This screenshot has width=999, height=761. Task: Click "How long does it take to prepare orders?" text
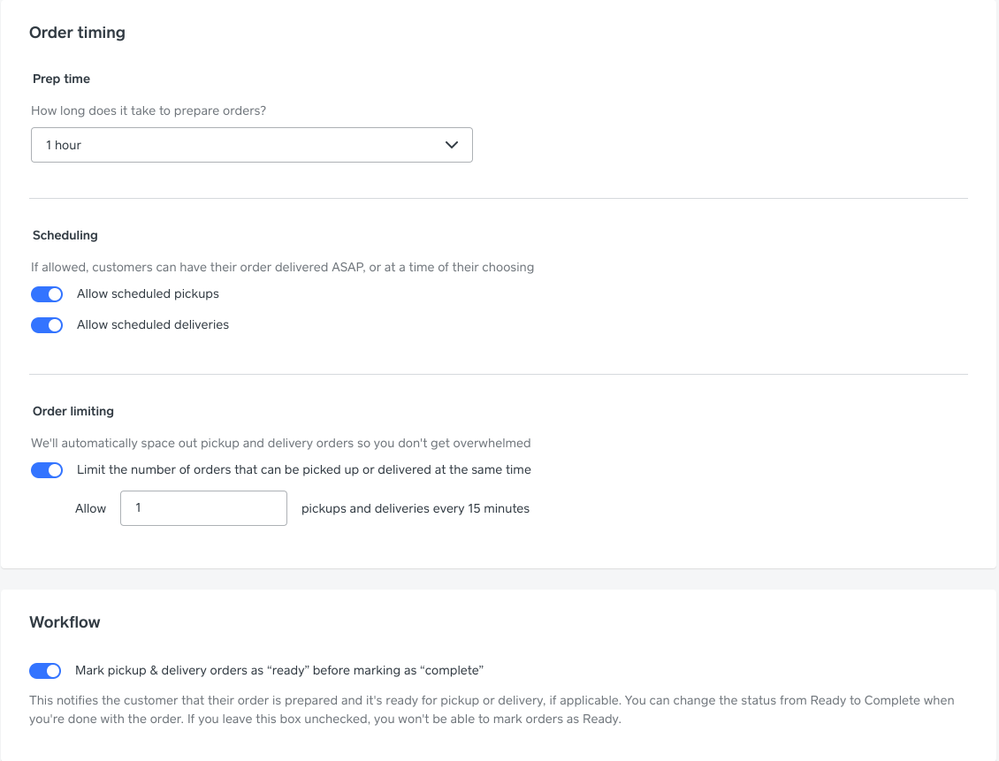pos(149,111)
